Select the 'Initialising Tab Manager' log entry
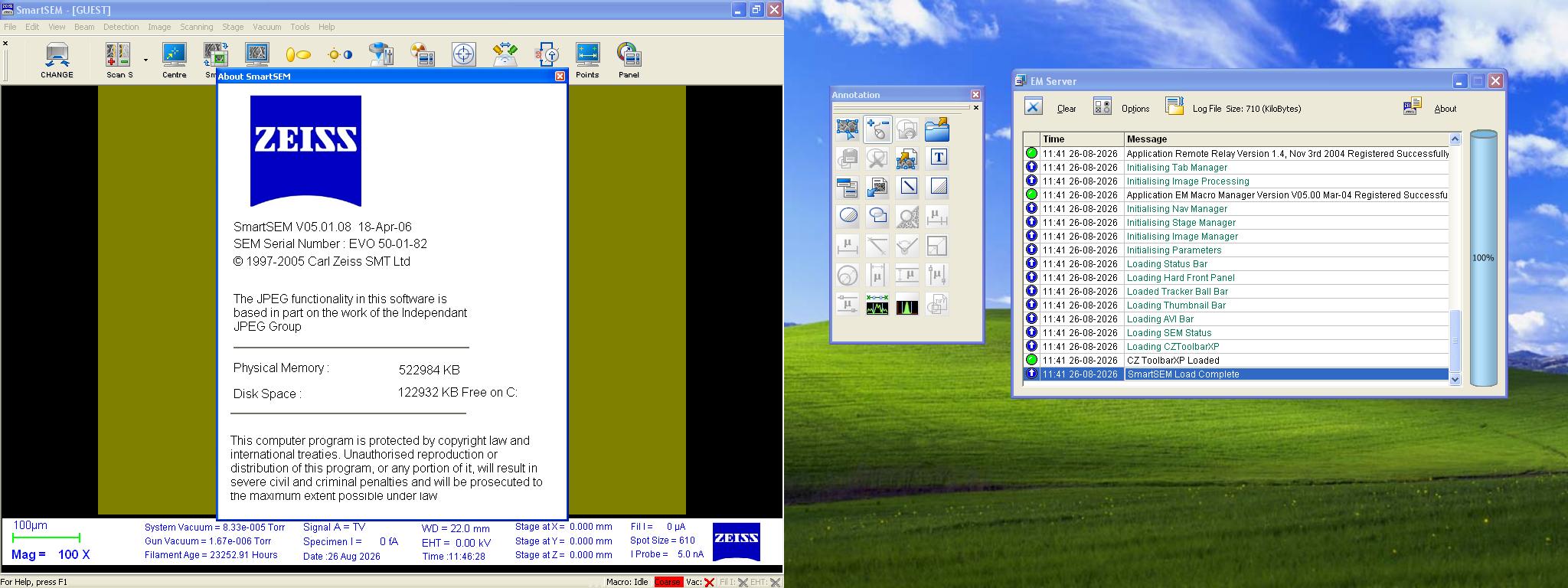The height and width of the screenshot is (588, 1568). pos(1236,168)
